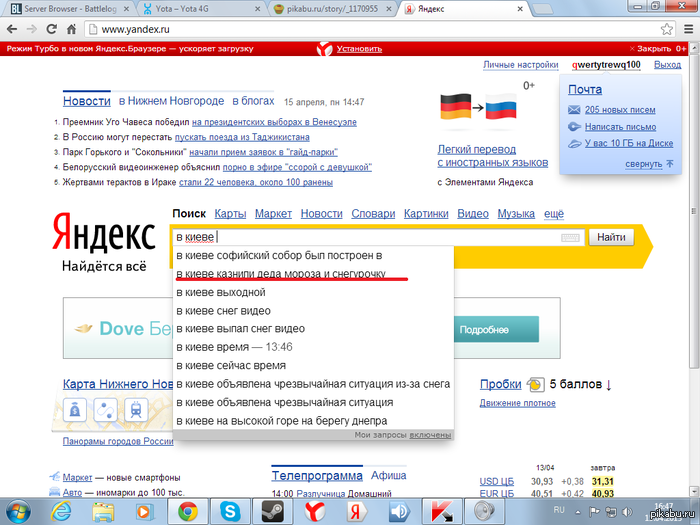Viewport: 700px width, 525px height.
Task: Launch Google Chrome from the taskbar
Action: click(x=187, y=511)
